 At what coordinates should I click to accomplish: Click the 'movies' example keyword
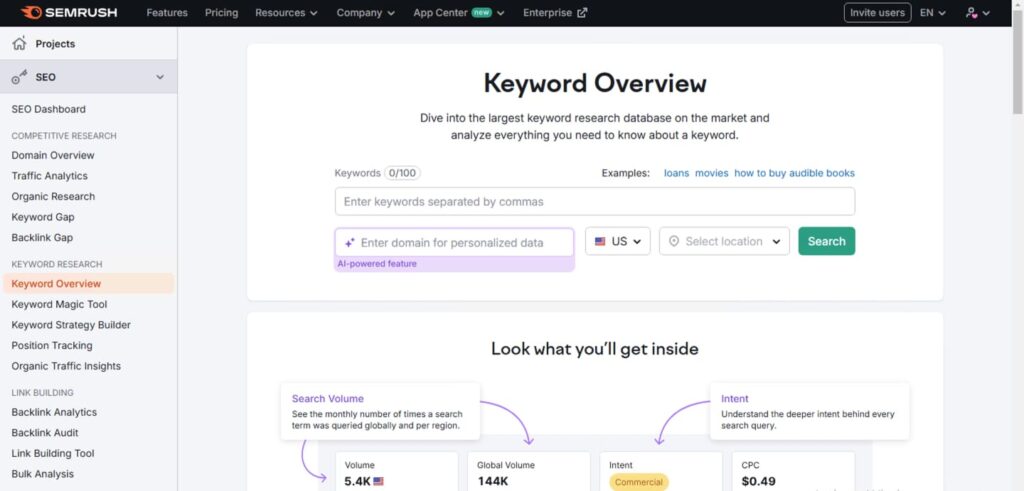(x=711, y=173)
